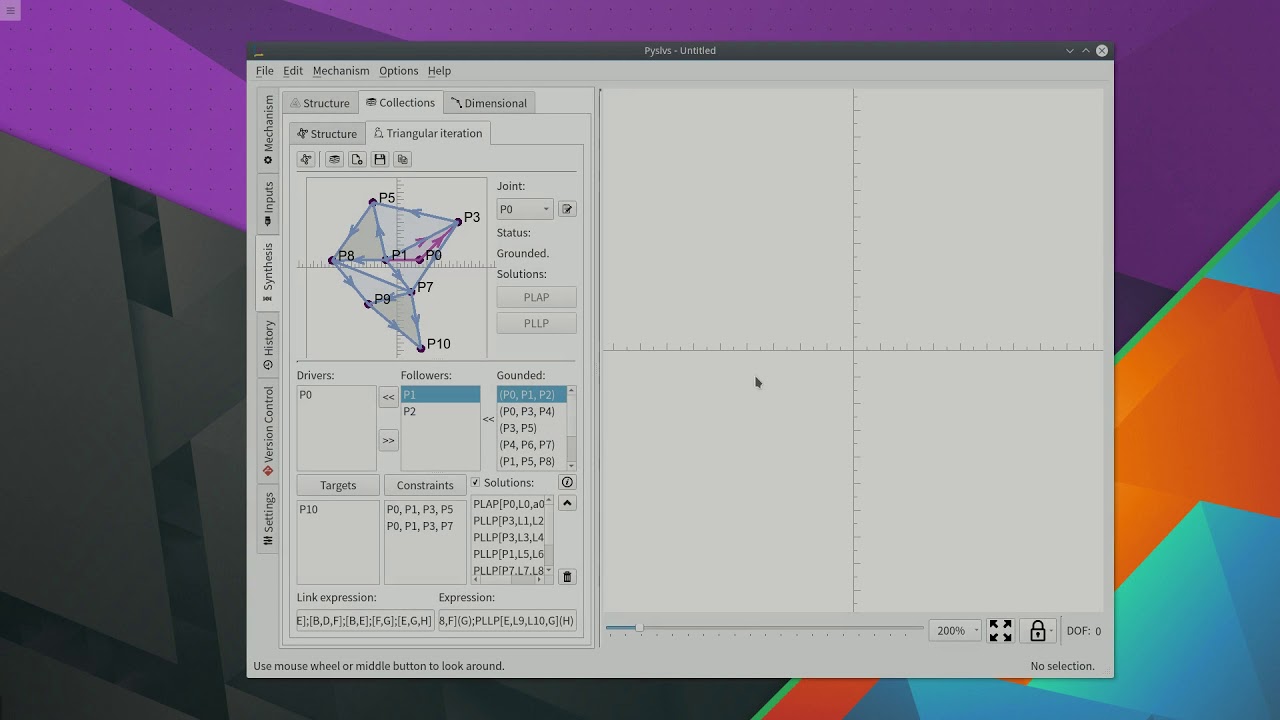Image resolution: width=1280 pixels, height=720 pixels.
Task: Toggle the Solutions checkbox
Action: click(x=476, y=483)
